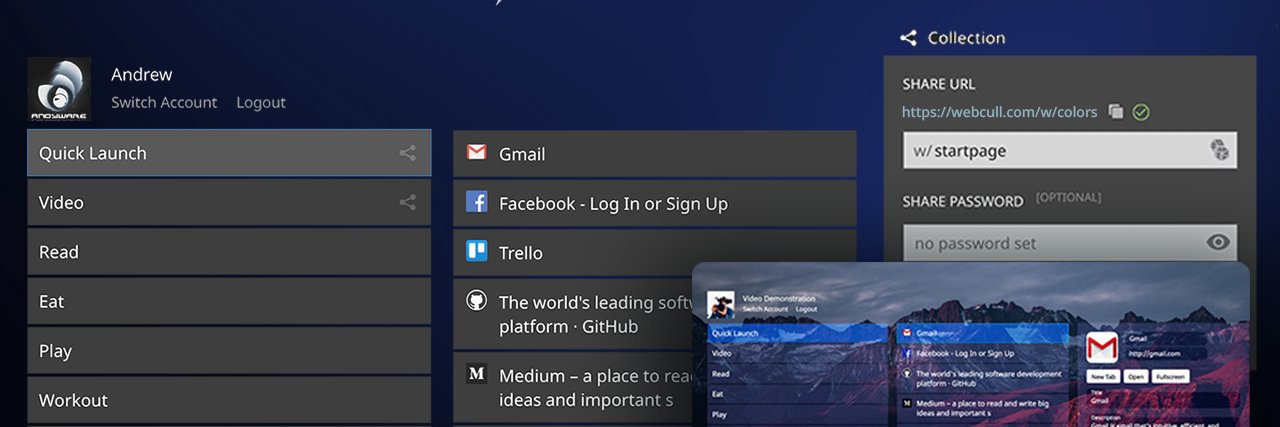Screen dimensions: 1280x427
Task: Click Play in the preview window list
Action: coord(798,414)
